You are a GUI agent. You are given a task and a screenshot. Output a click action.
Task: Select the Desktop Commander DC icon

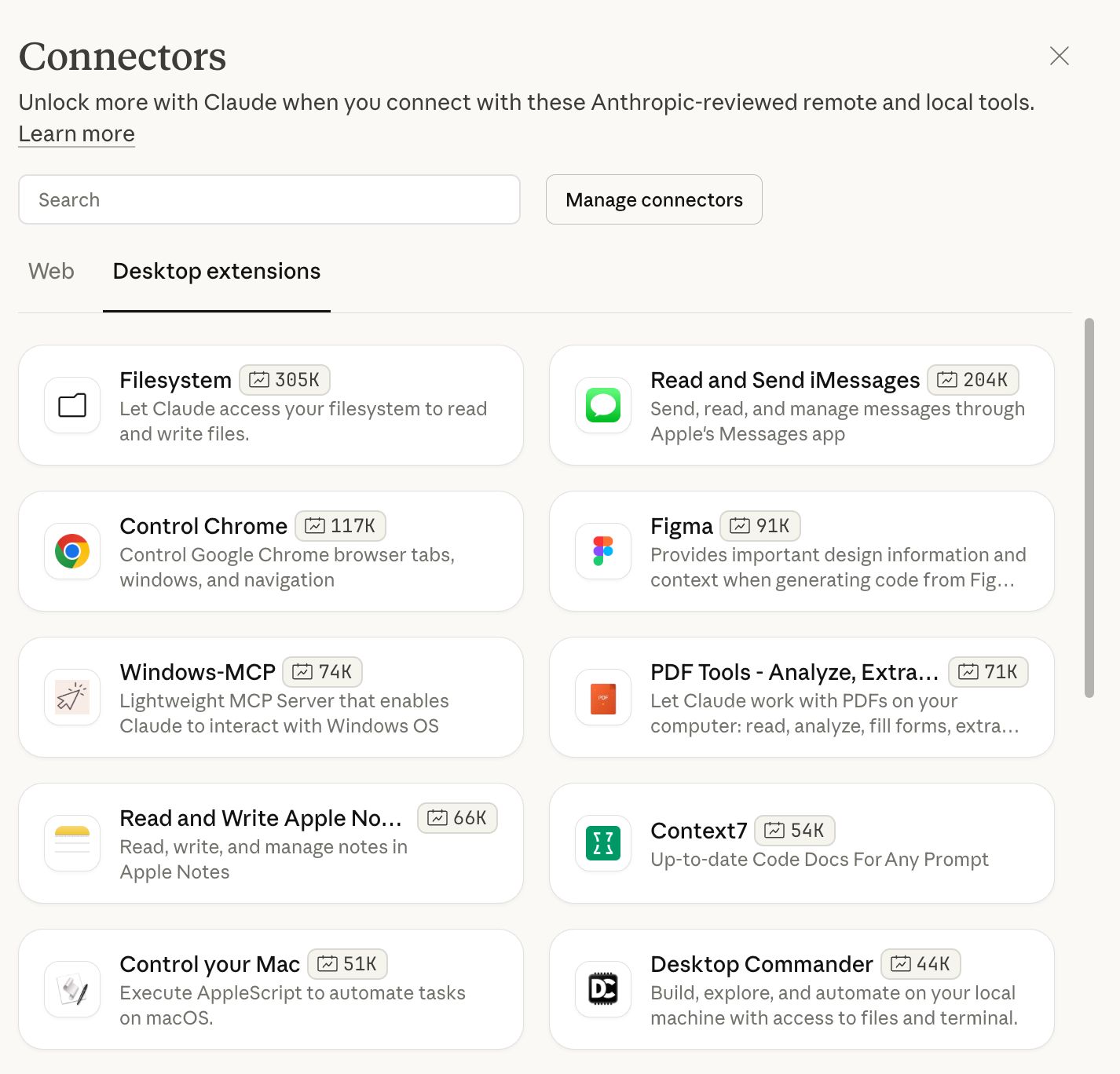(602, 990)
